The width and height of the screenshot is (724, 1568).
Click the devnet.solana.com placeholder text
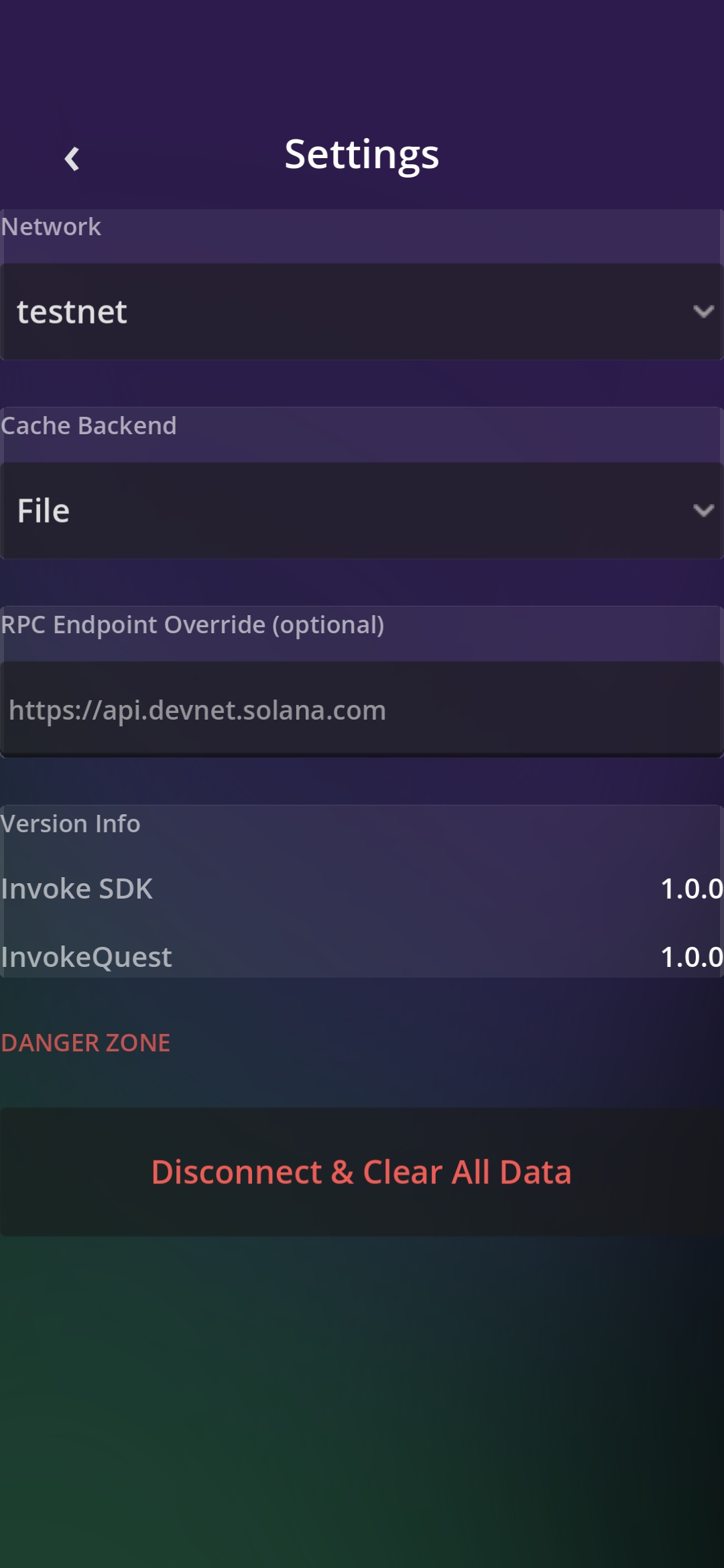[198, 710]
